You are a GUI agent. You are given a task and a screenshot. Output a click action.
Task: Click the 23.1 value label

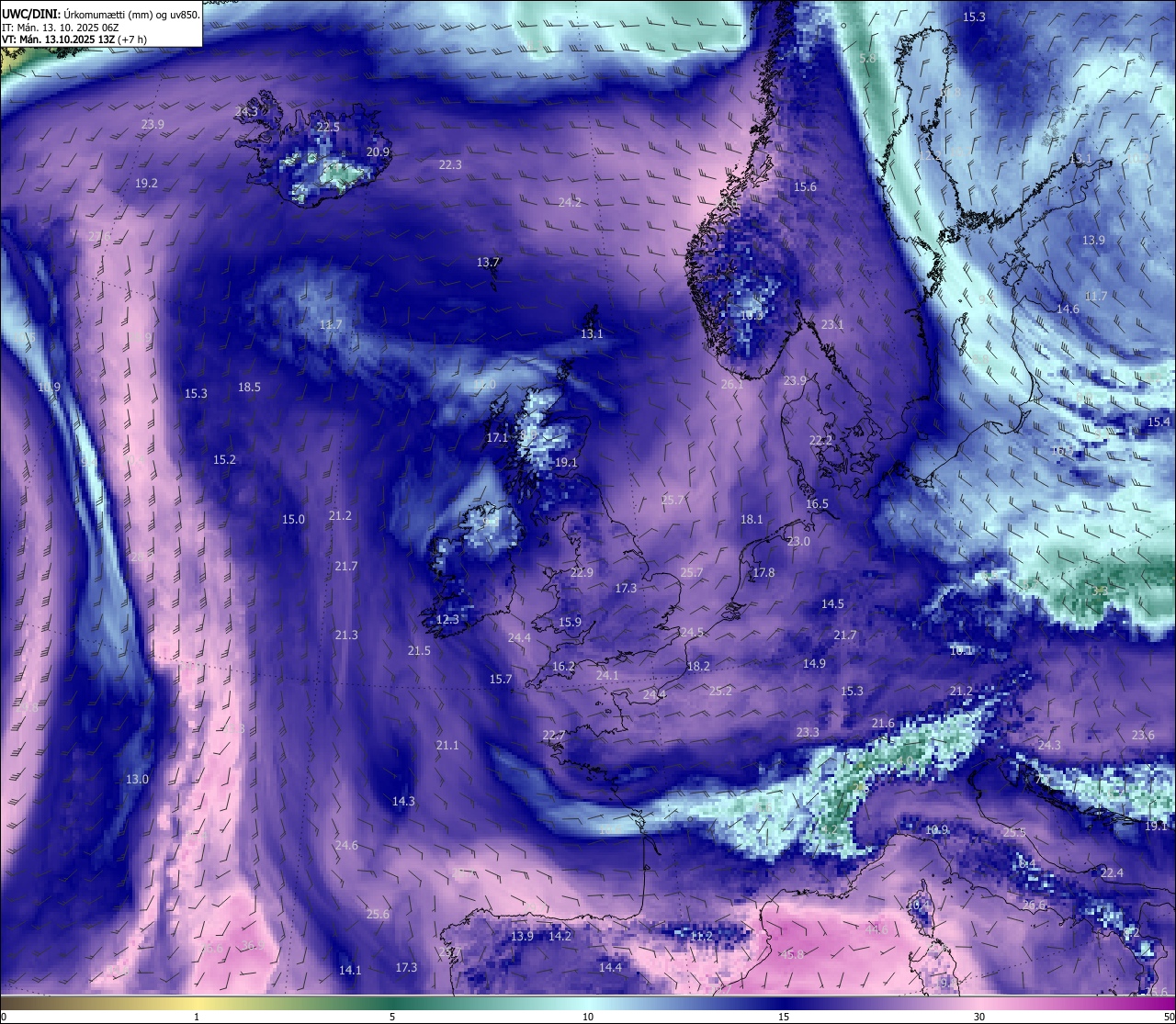(x=832, y=324)
